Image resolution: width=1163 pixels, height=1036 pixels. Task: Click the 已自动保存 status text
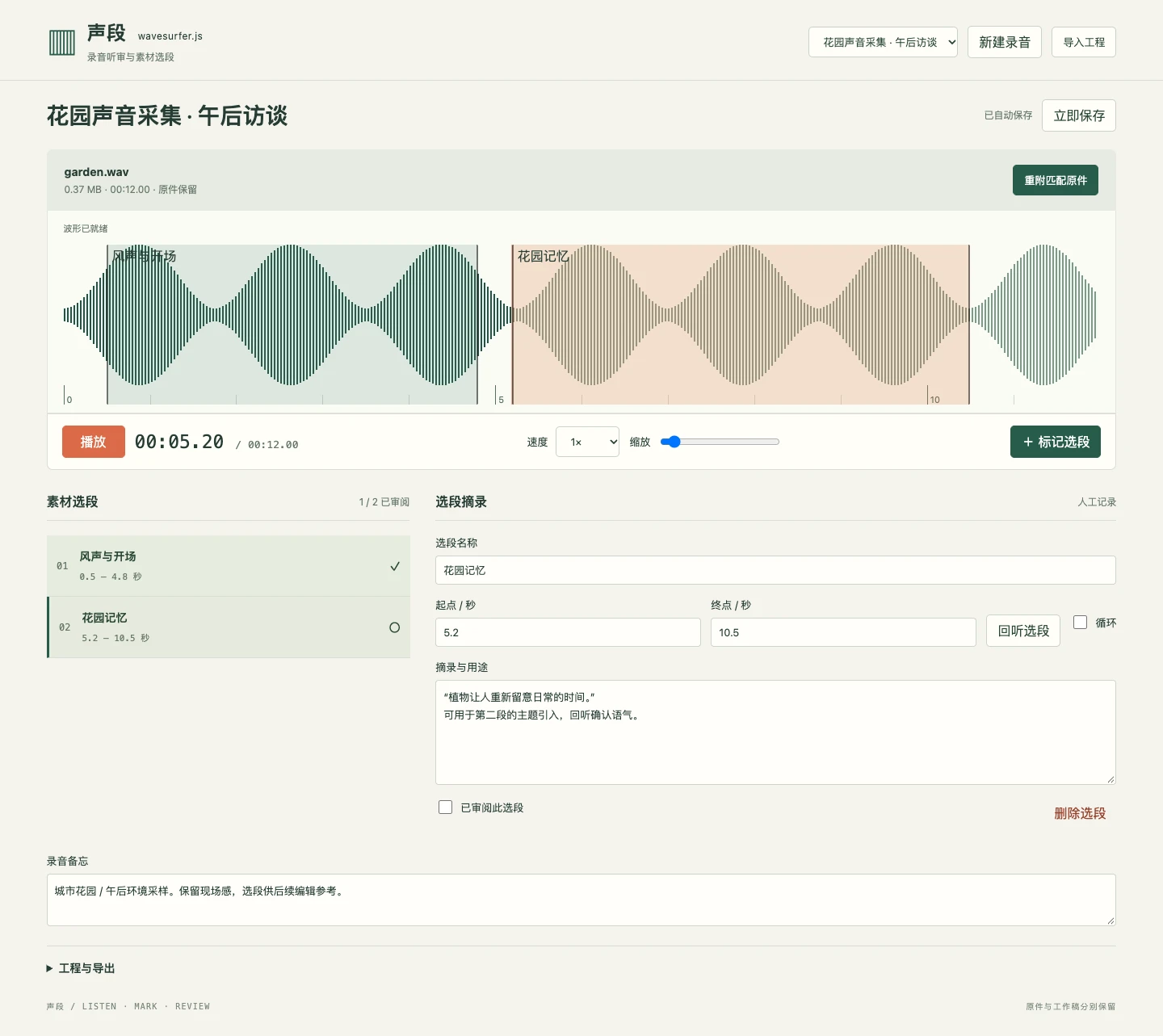pyautogui.click(x=1008, y=115)
